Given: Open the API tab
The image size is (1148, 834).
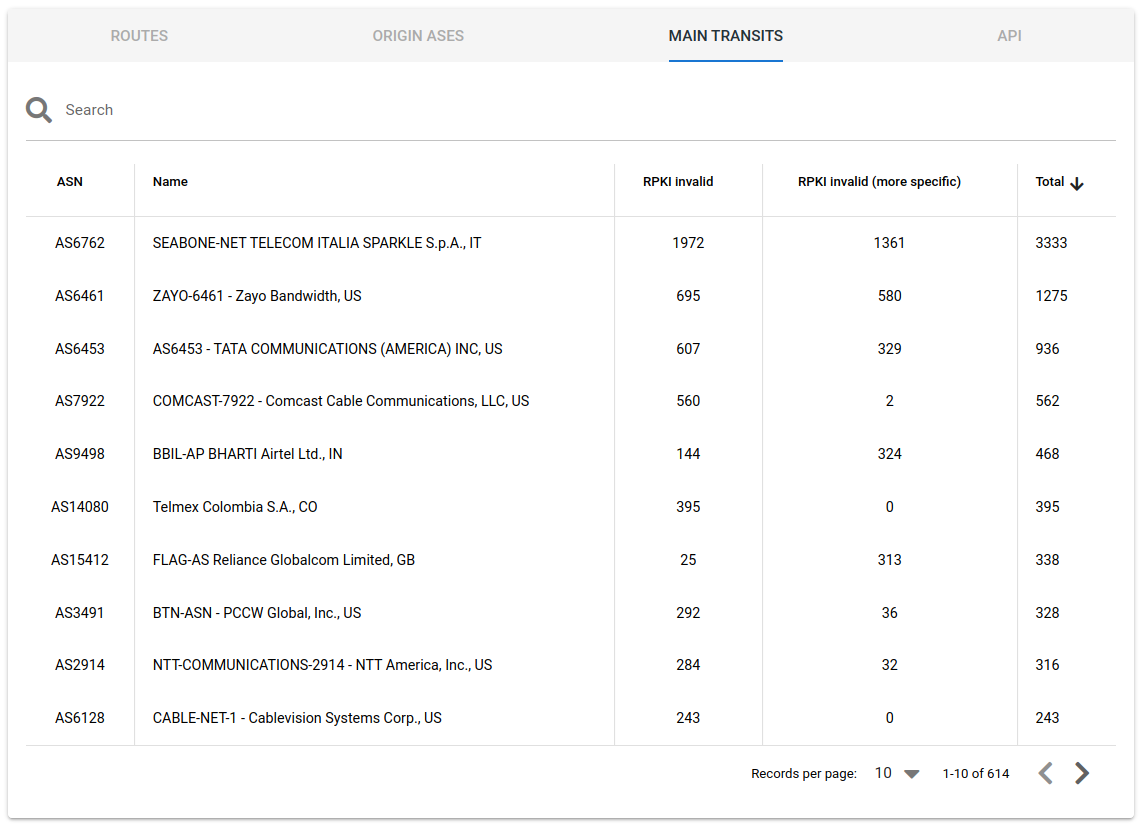Looking at the screenshot, I should (1009, 36).
